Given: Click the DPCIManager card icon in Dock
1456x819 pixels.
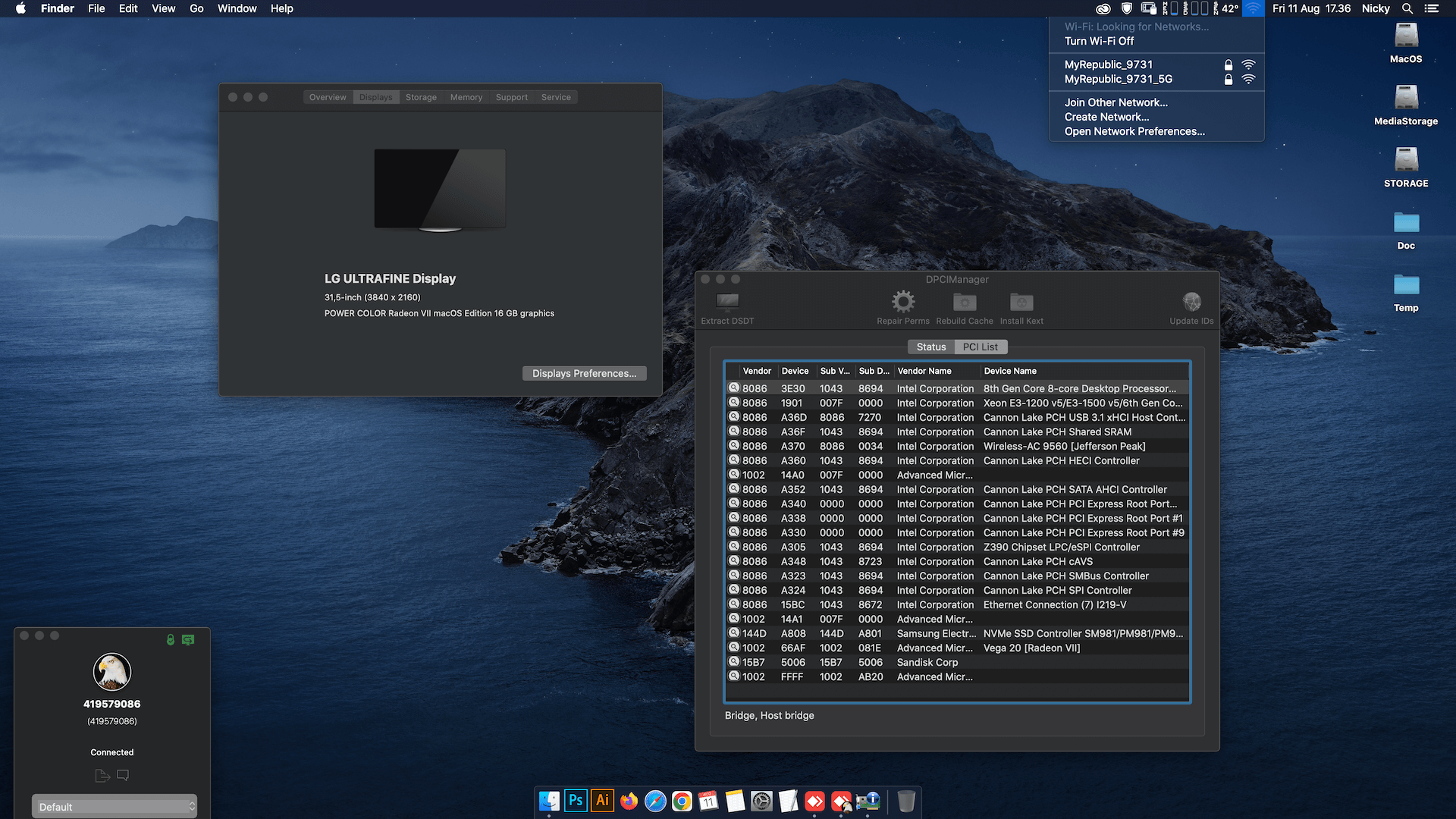Looking at the screenshot, I should (x=868, y=801).
